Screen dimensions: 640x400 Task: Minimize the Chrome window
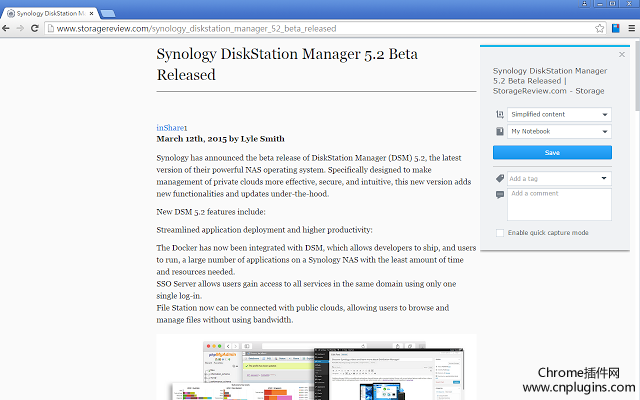[x=599, y=3]
